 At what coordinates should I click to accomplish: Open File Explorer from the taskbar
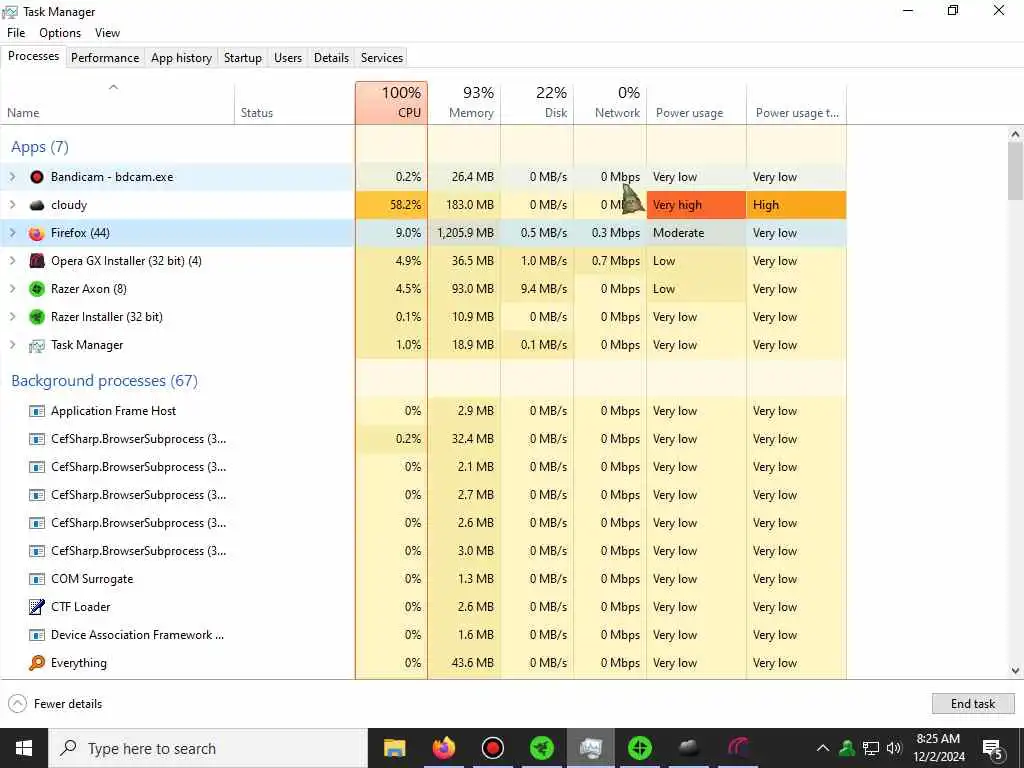tap(394, 748)
